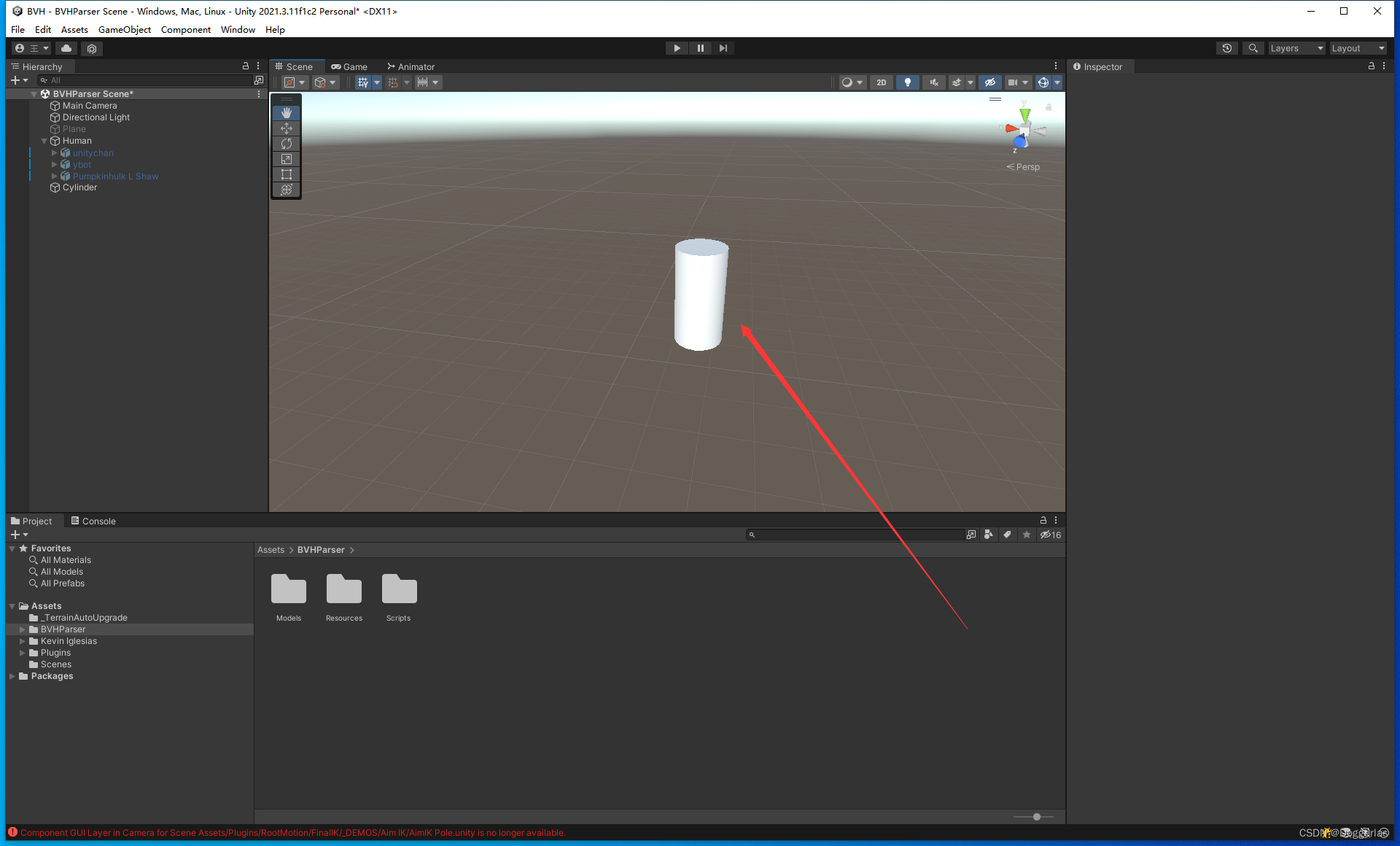
Task: Select the Rect tool
Action: pyautogui.click(x=287, y=174)
